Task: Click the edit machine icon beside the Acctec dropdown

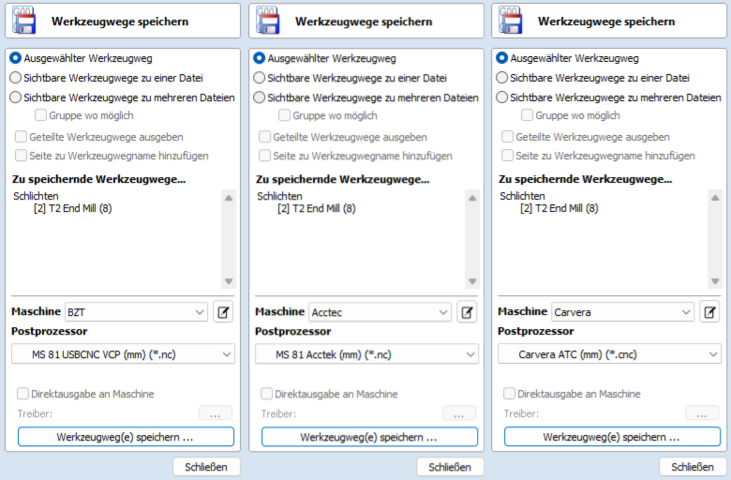Action: (x=466, y=312)
